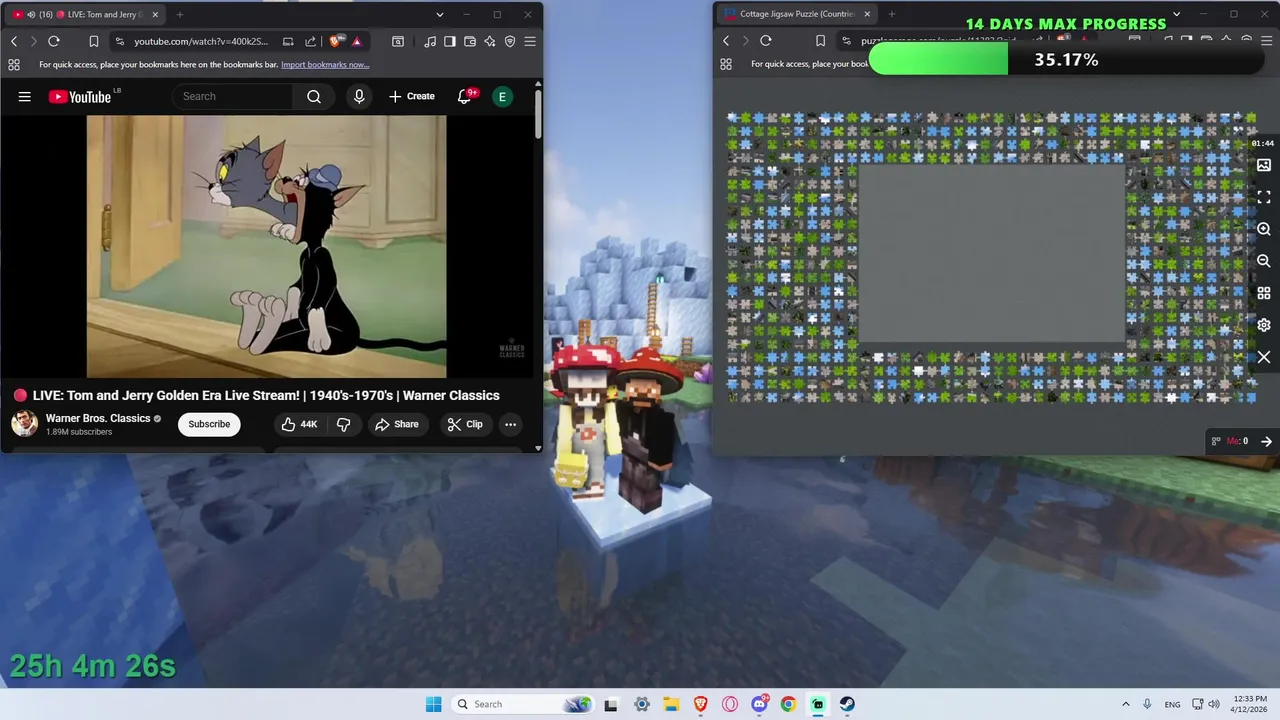
Task: Open Brave playlist music note icon
Action: point(430,41)
